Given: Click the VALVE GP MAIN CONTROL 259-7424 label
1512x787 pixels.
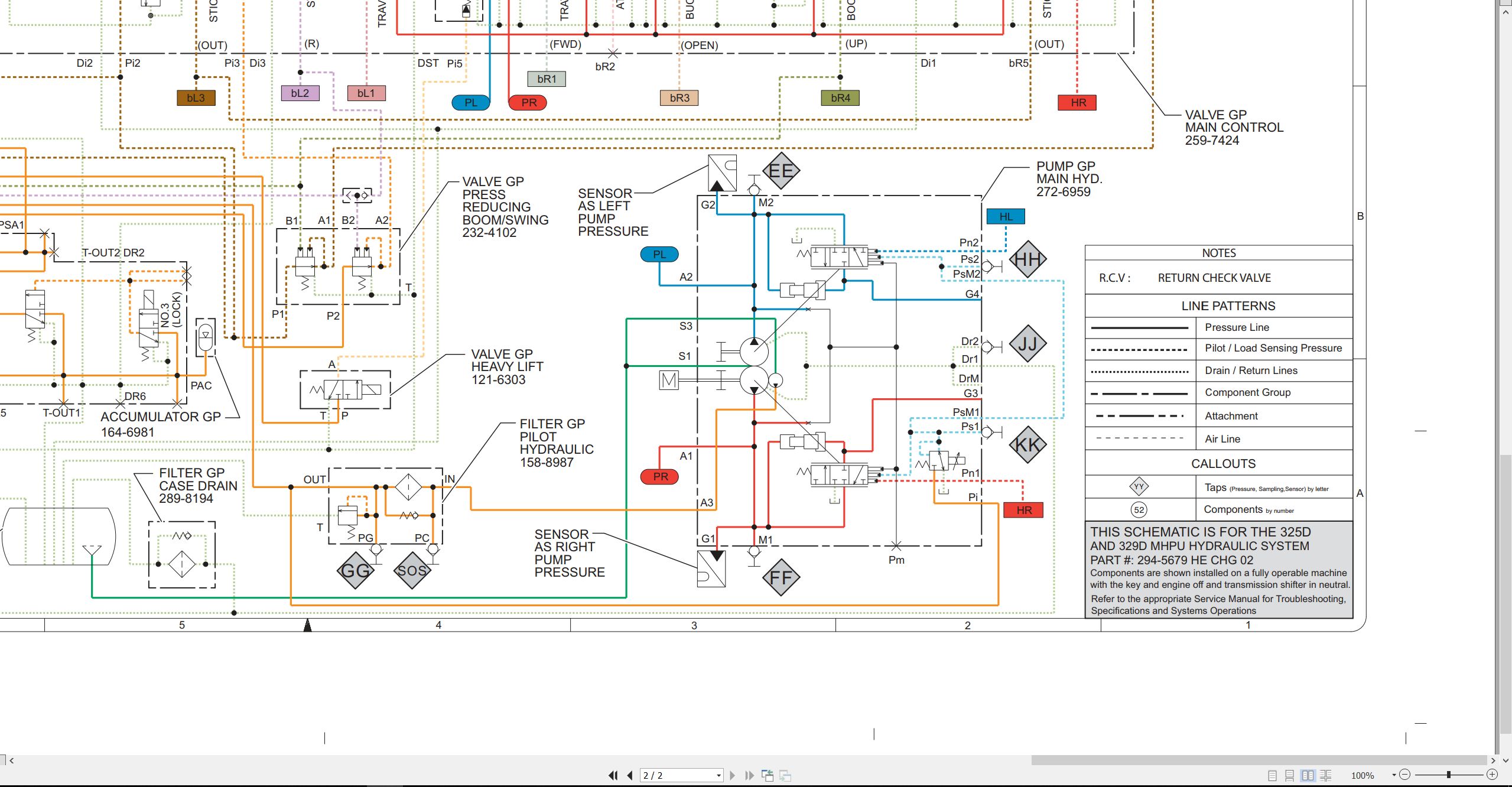Looking at the screenshot, I should [1234, 128].
